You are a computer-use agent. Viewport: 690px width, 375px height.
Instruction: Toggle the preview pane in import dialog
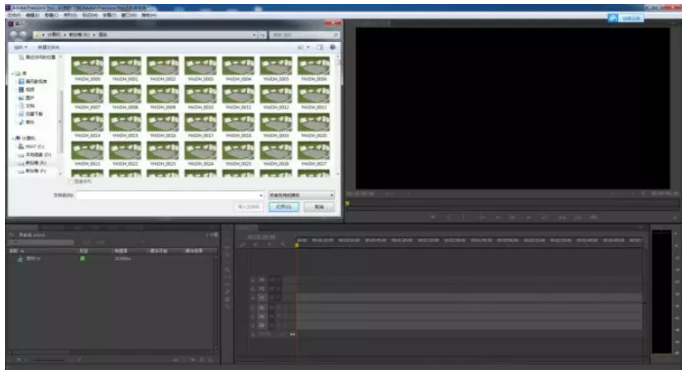(320, 47)
